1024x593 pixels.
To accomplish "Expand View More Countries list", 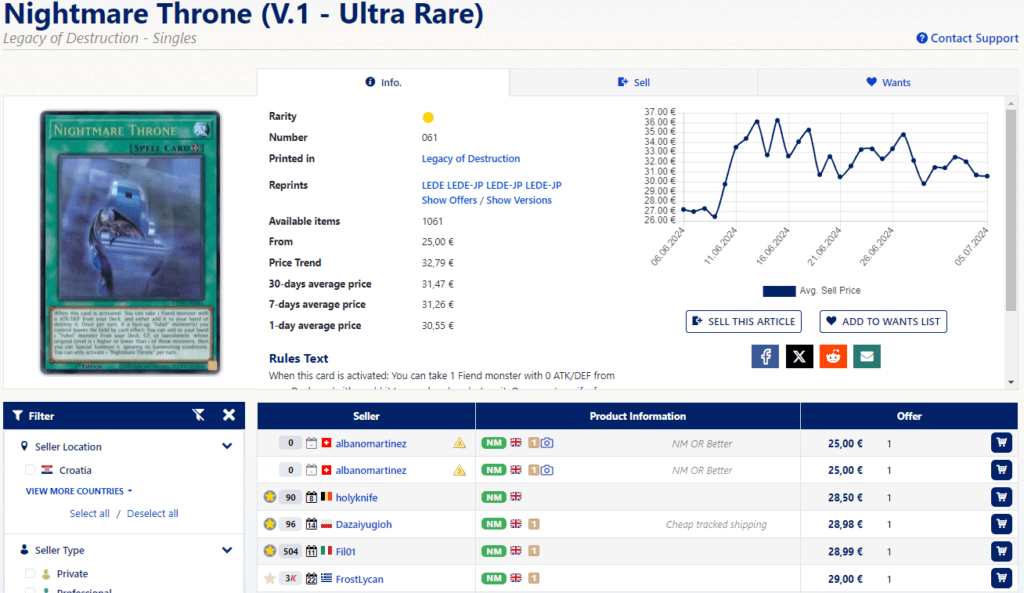I will pyautogui.click(x=79, y=491).
